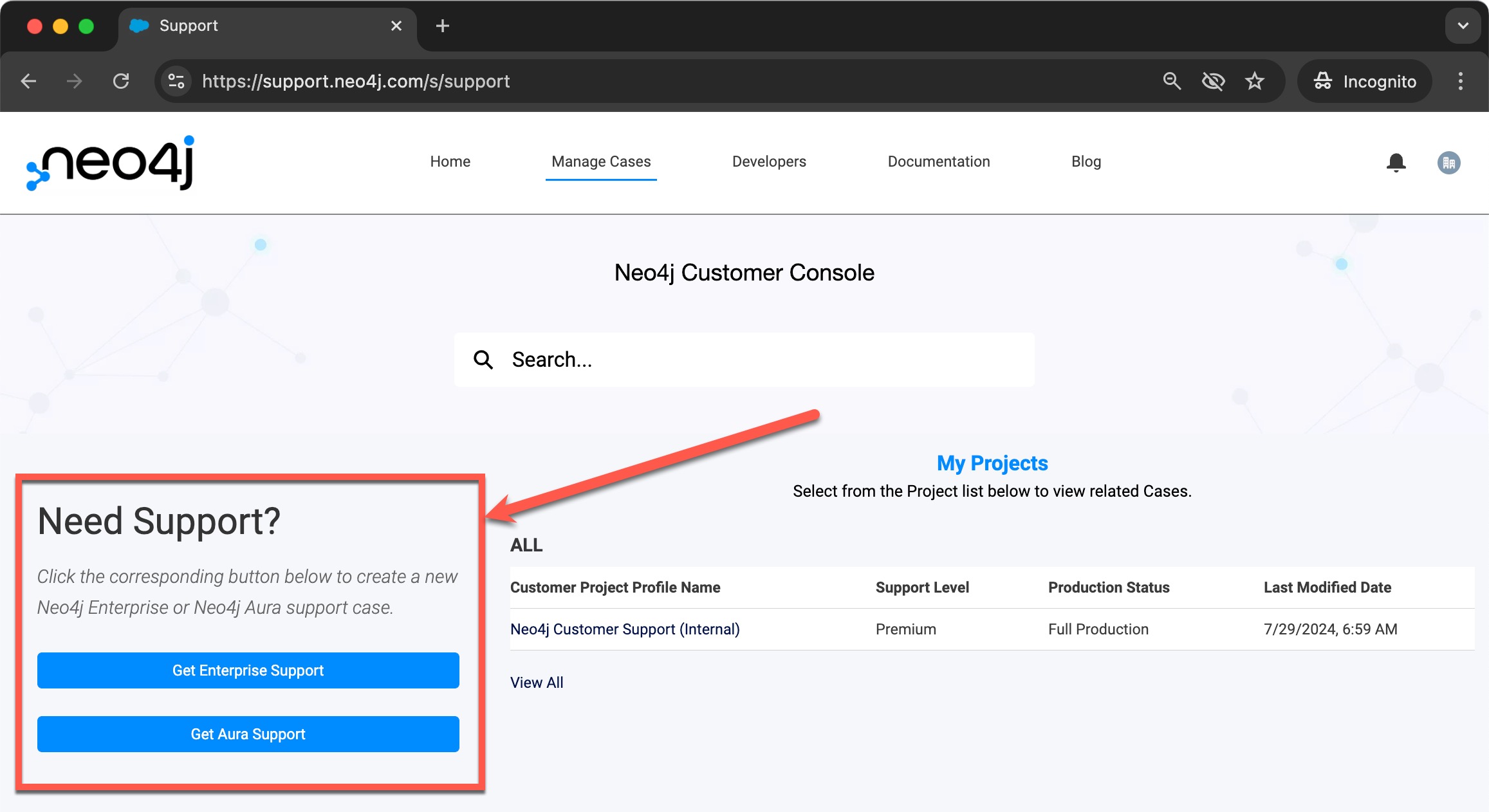Sort by Customer Project Profile Name column
This screenshot has width=1489, height=812.
[615, 587]
